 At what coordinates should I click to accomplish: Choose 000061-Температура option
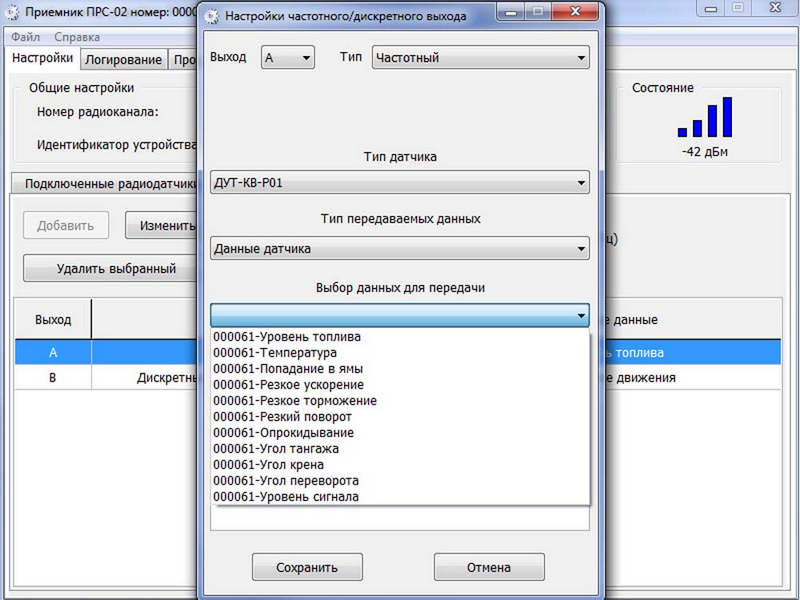400,353
